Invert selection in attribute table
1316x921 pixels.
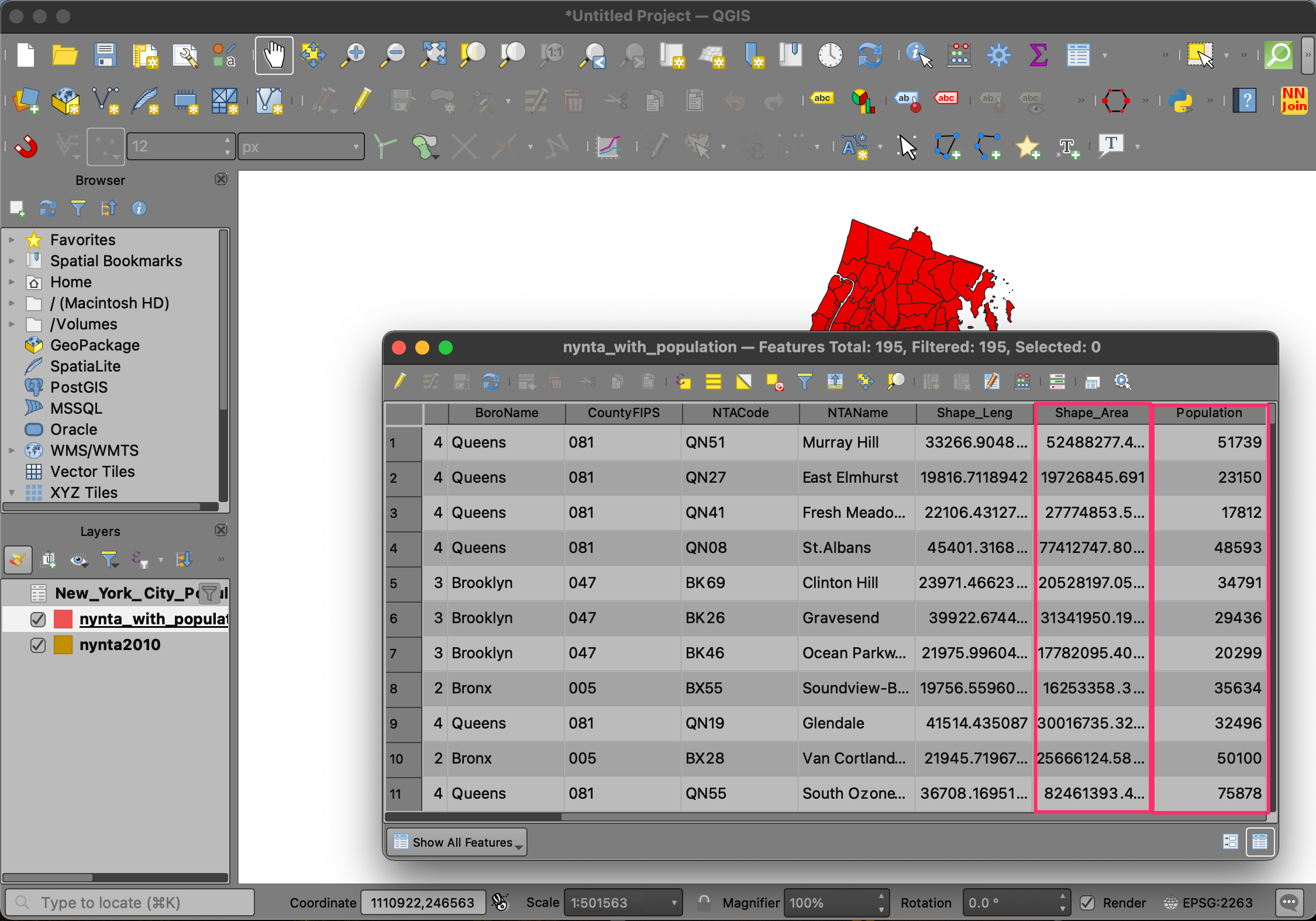[x=743, y=382]
